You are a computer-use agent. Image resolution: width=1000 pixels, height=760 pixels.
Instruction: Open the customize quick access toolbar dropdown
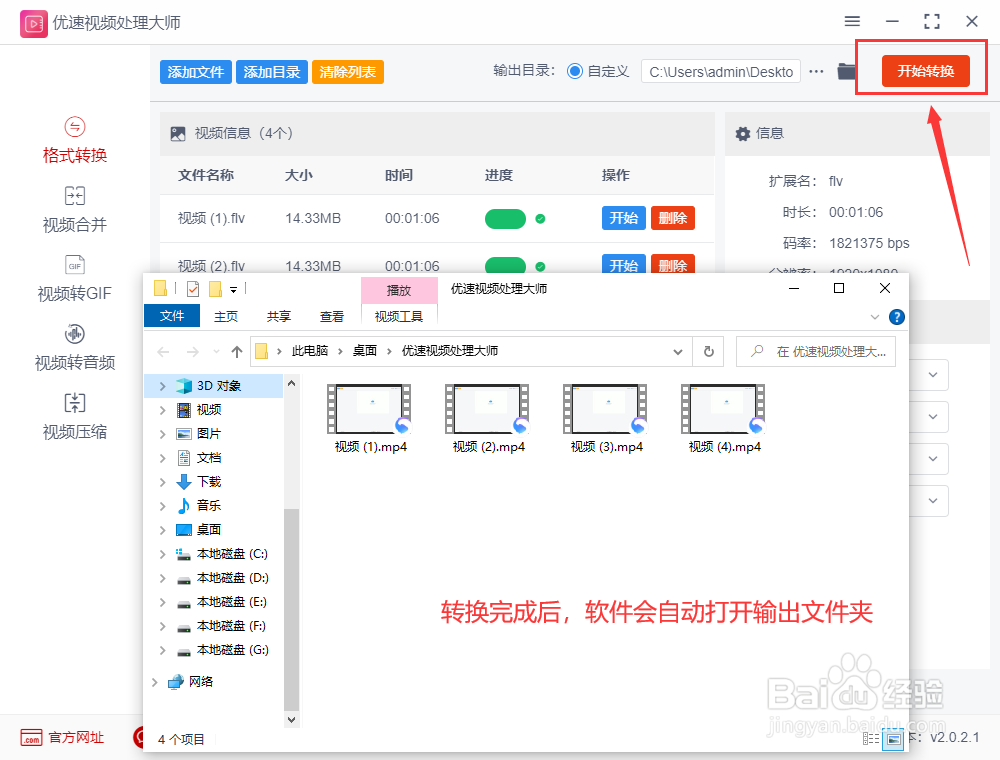pyautogui.click(x=233, y=290)
